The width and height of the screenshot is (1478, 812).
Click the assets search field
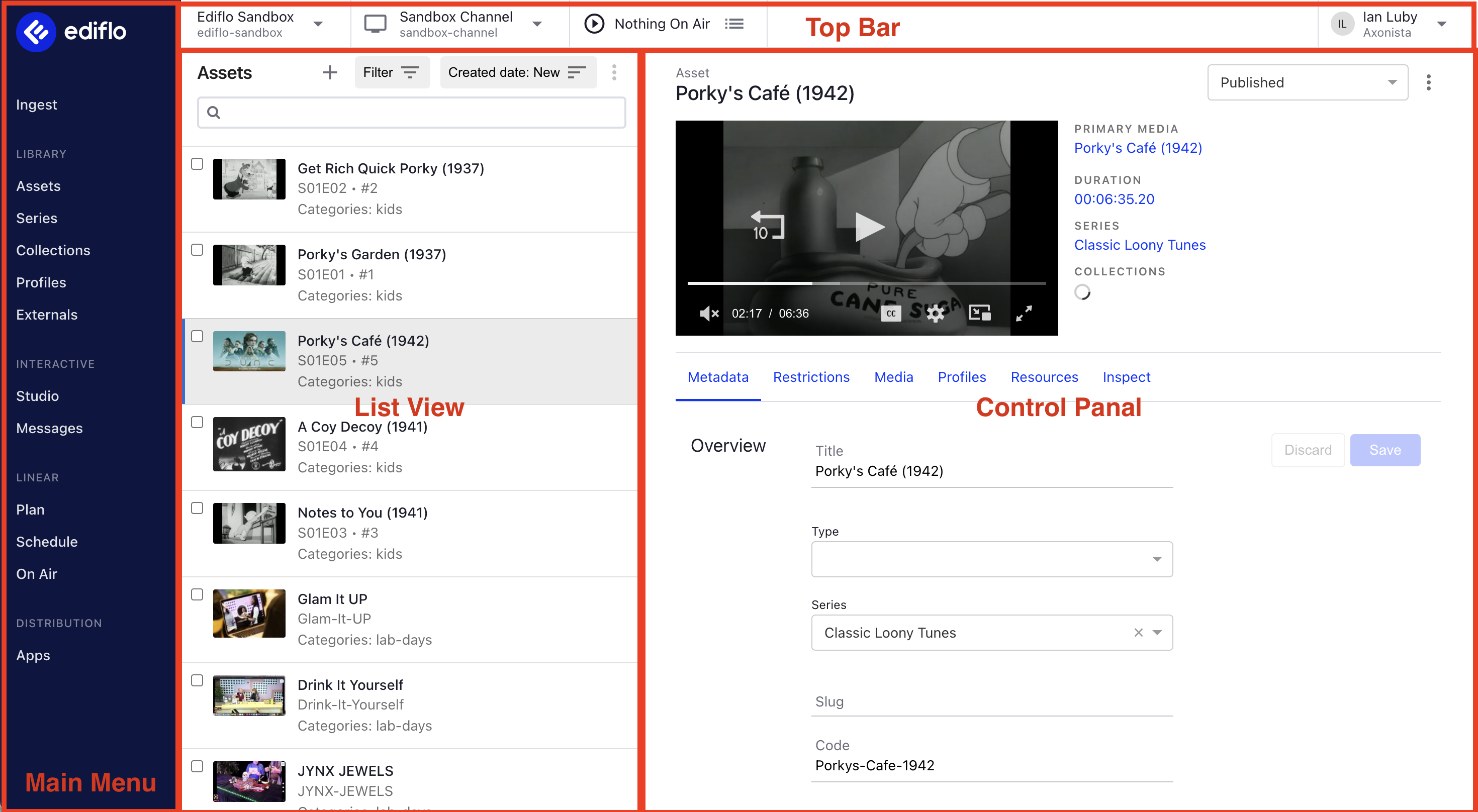411,113
